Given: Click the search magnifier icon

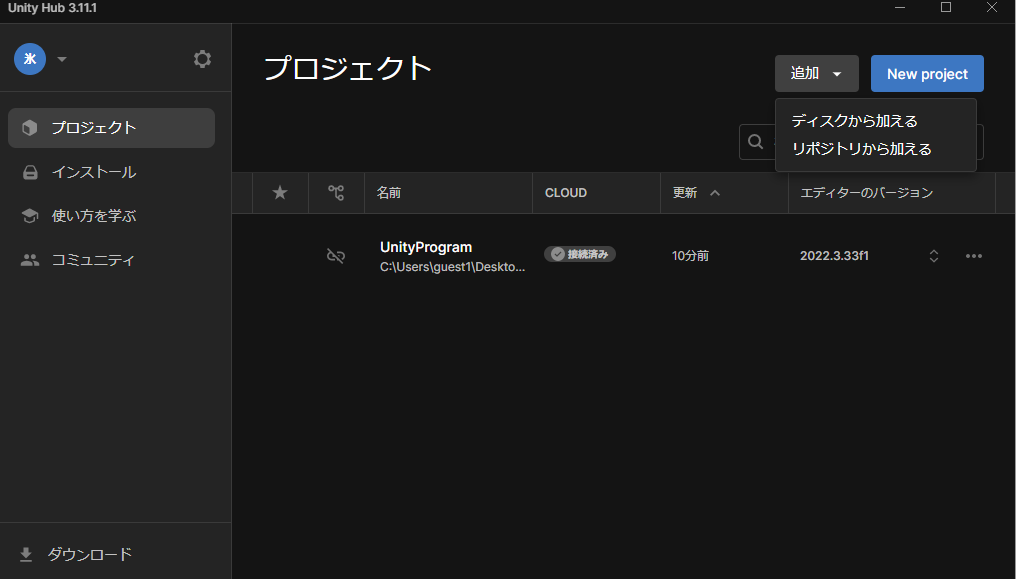Looking at the screenshot, I should [x=756, y=142].
